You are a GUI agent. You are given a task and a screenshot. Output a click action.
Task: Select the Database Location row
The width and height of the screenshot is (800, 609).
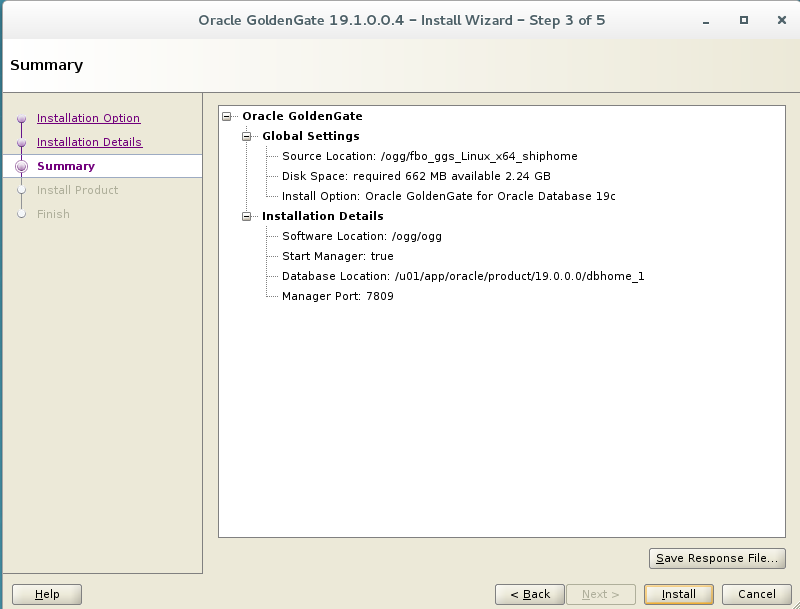click(x=463, y=276)
